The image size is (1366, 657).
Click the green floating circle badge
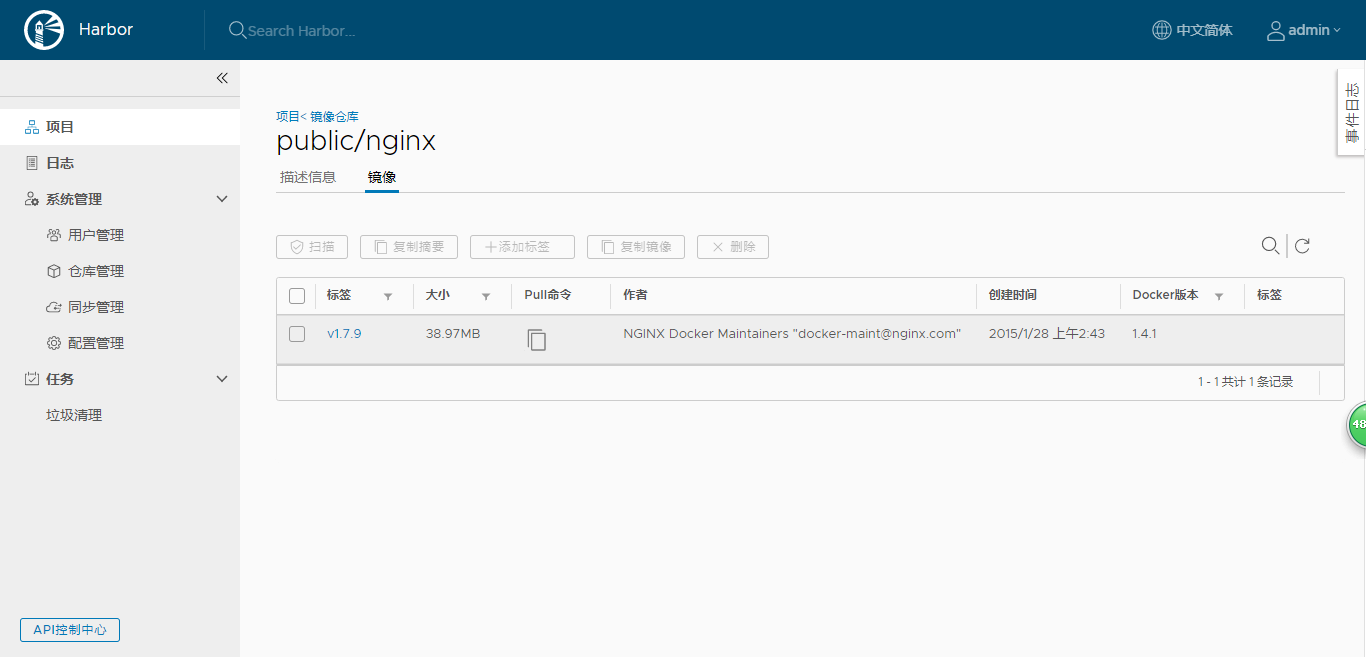1356,425
